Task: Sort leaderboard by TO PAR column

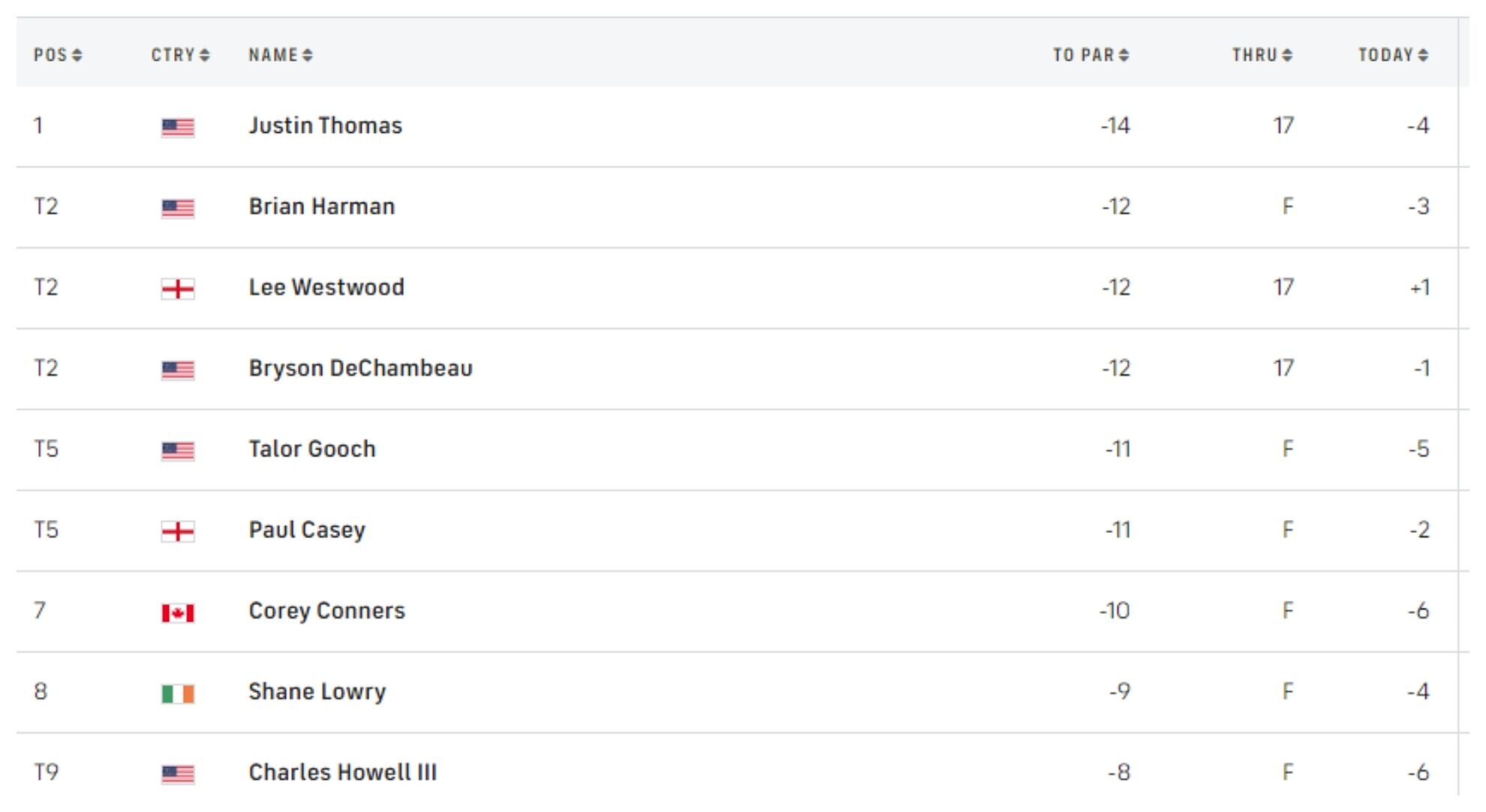Action: 1090,55
